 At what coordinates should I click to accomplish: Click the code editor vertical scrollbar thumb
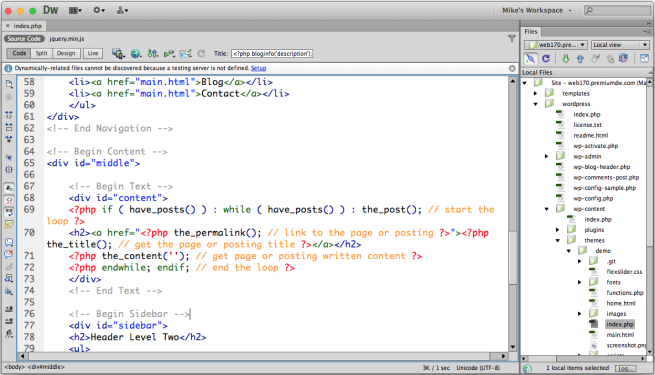pos(513,257)
